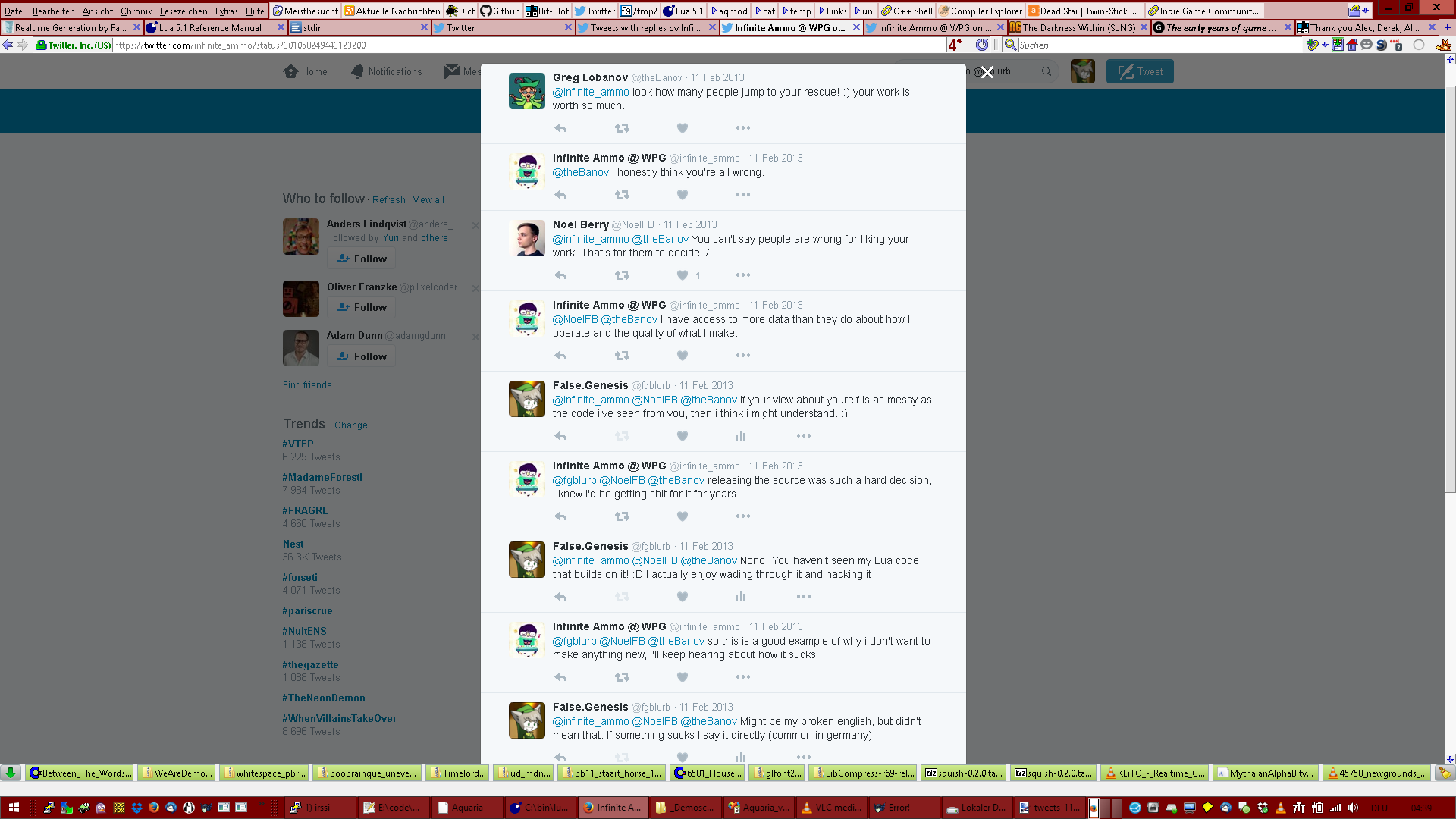Open more options on Greg Lobanov's tweet
The width and height of the screenshot is (1456, 819).
click(743, 128)
